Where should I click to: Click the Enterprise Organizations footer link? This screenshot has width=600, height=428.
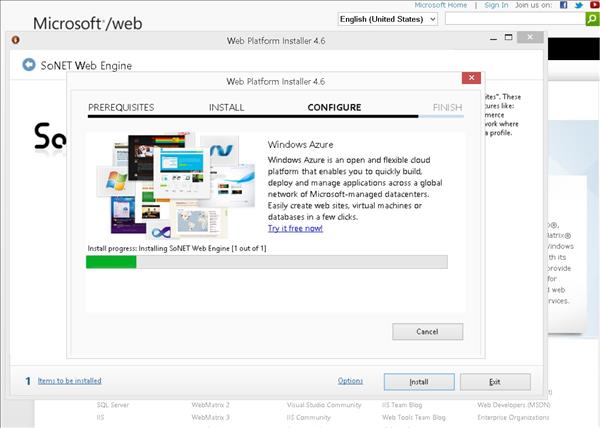[513, 417]
